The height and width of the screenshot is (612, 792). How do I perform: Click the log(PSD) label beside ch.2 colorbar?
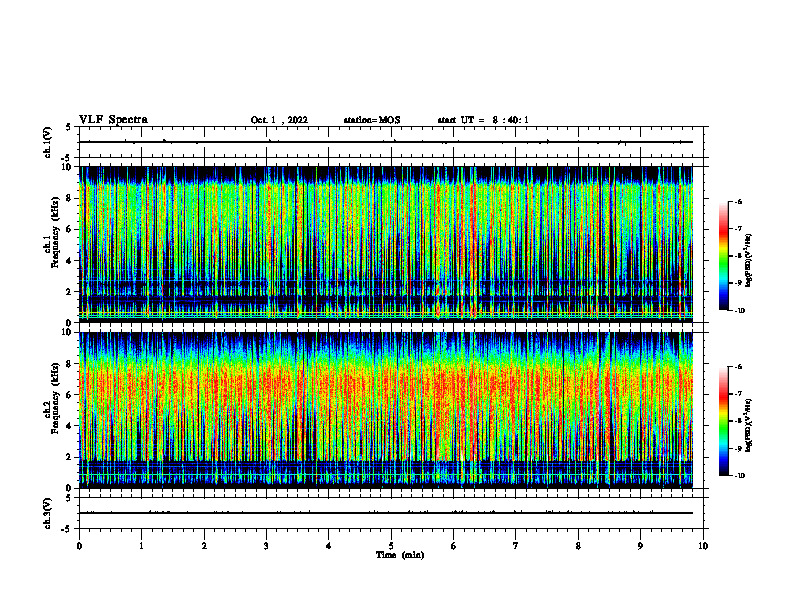(x=750, y=425)
